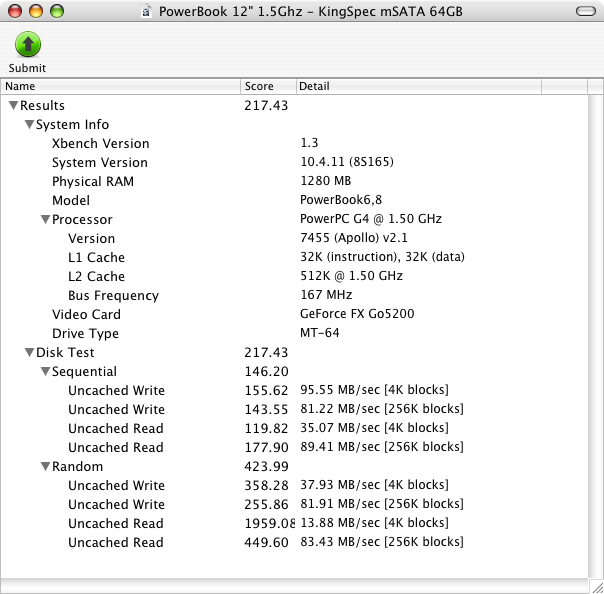Click the 1280 MB value
Screen dimensions: 604x594
(326, 180)
